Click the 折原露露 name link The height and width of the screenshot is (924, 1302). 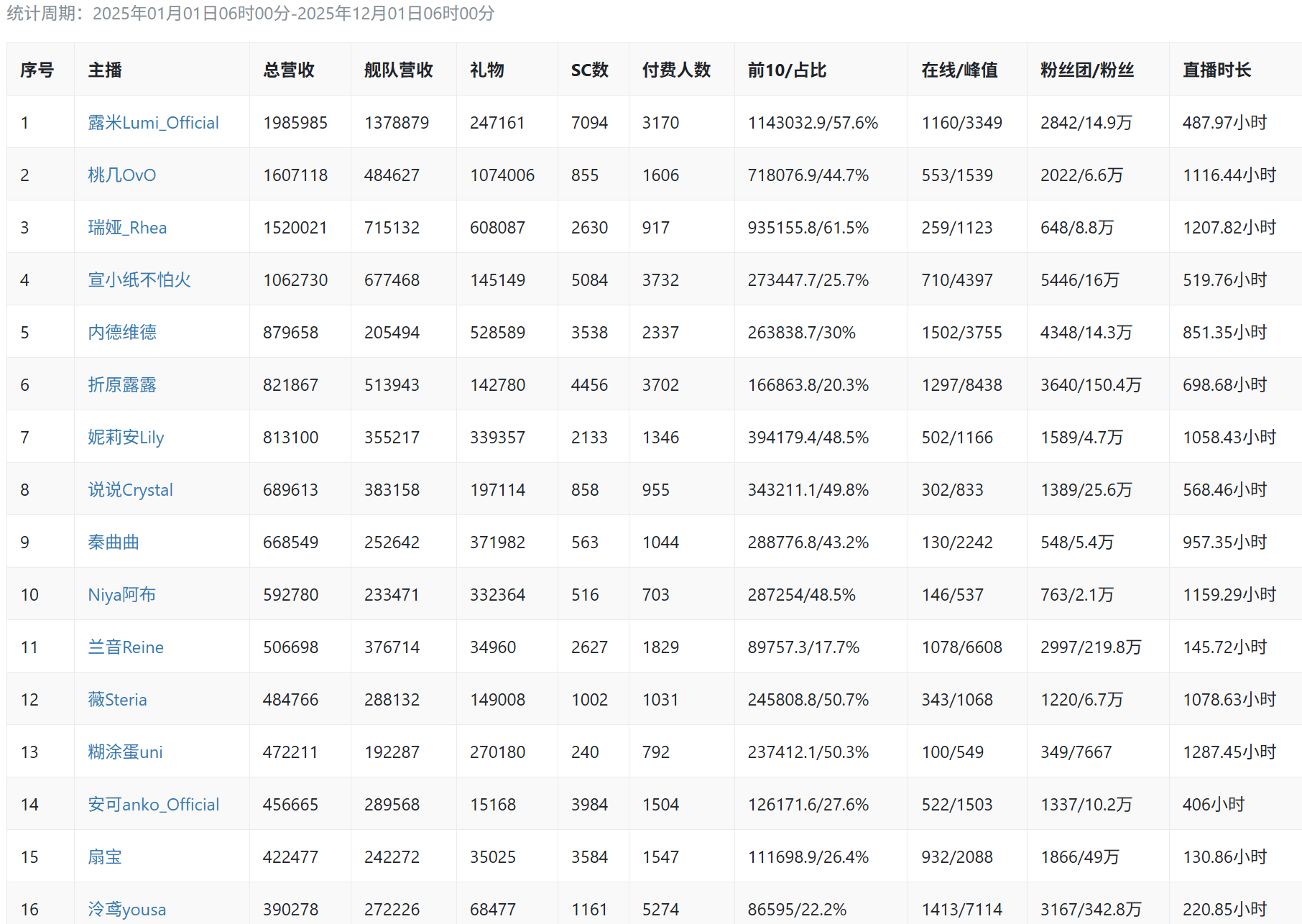(x=122, y=385)
